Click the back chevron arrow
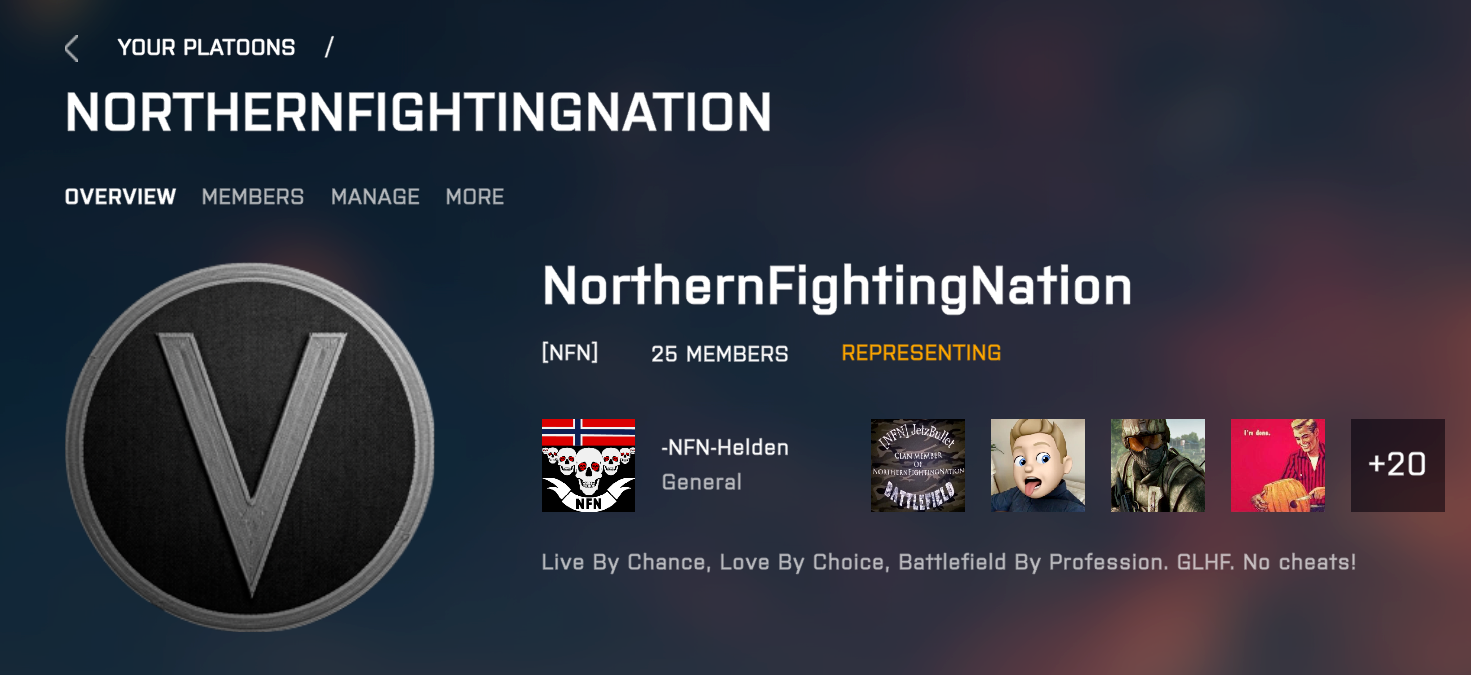This screenshot has height=675, width=1471. tap(71, 48)
